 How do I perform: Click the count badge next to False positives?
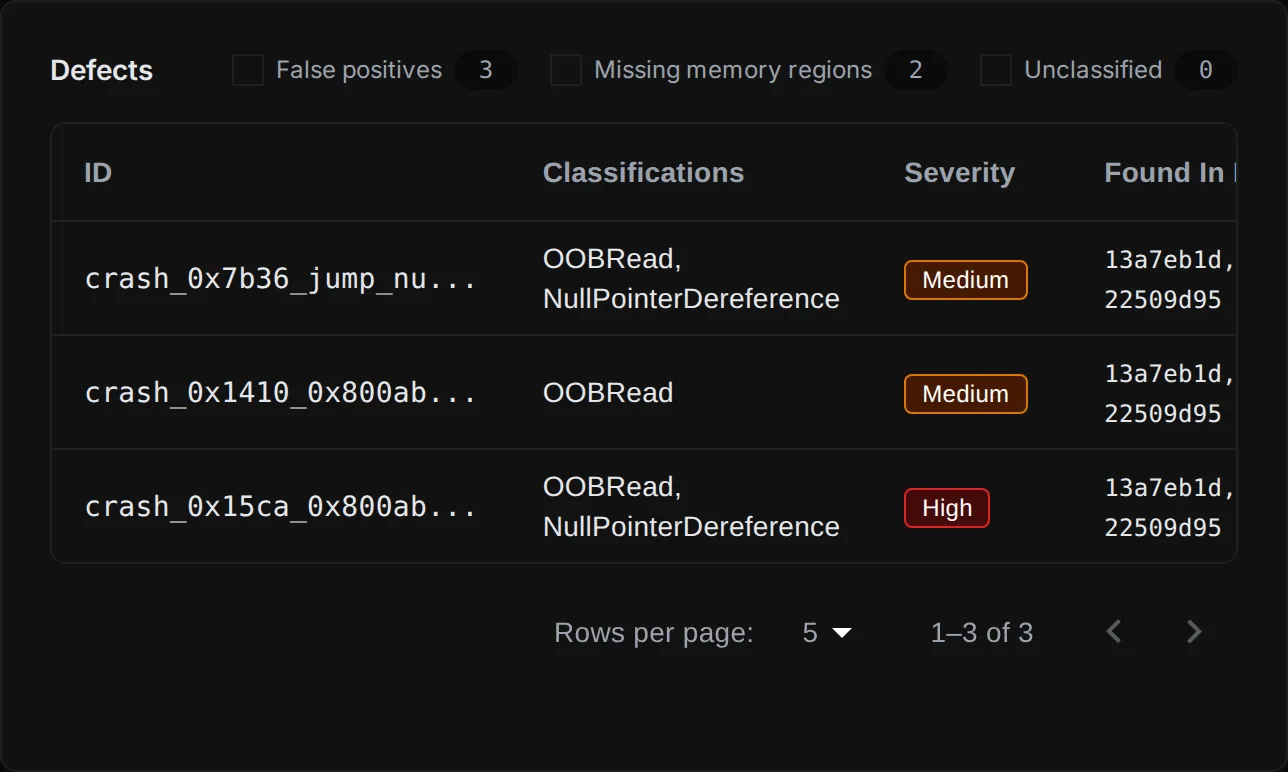click(486, 70)
